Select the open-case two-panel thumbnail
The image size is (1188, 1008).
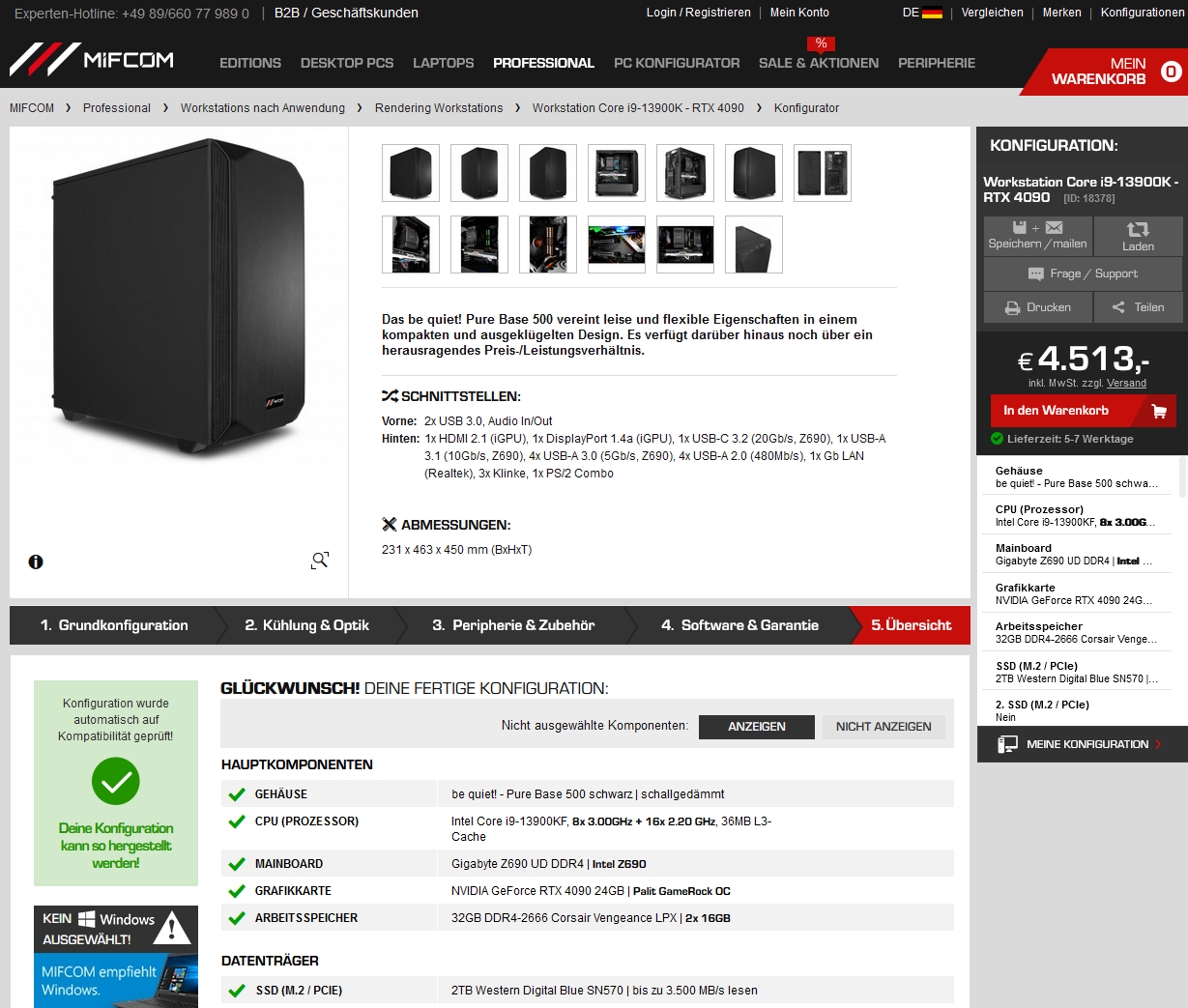coord(823,173)
